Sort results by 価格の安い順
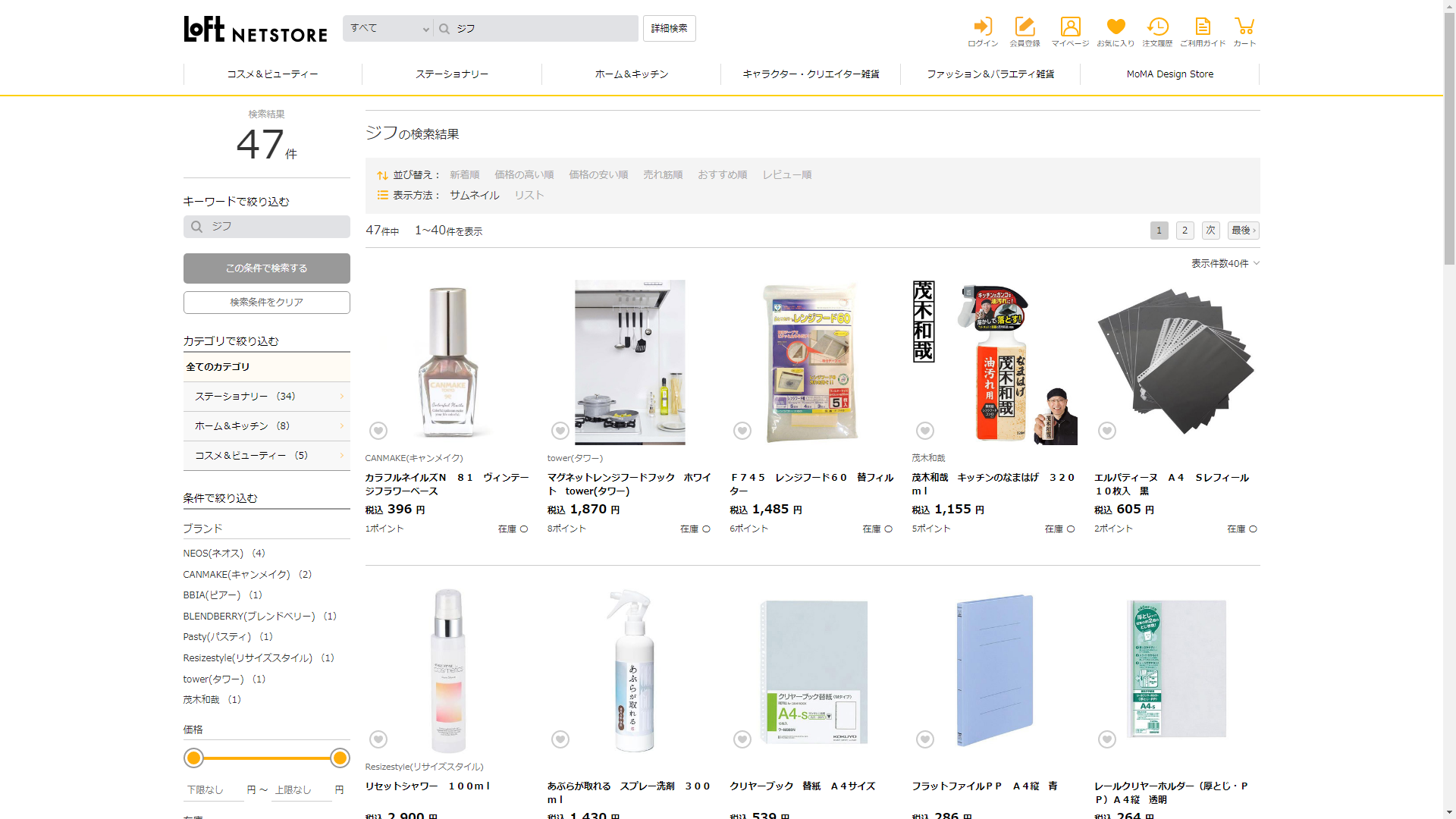This screenshot has height=819, width=1456. coord(598,174)
